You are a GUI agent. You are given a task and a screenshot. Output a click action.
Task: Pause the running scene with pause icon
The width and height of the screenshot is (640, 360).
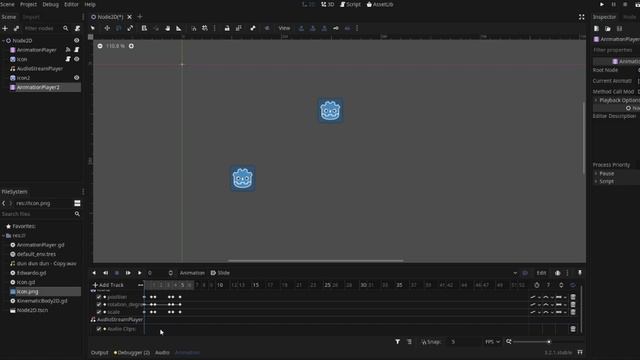[x=613, y=4]
